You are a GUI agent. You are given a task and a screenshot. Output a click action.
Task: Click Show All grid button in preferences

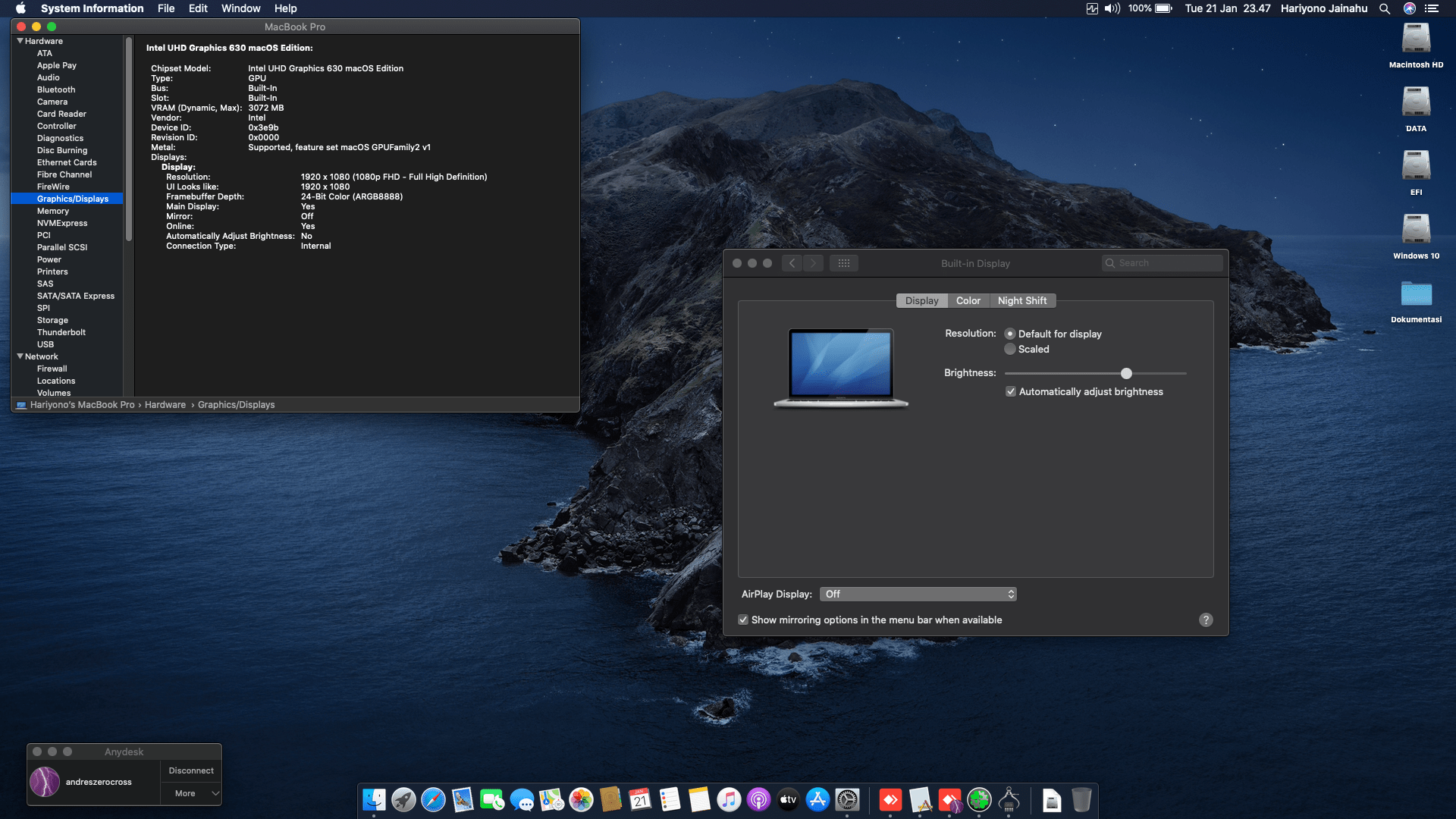[x=844, y=263]
